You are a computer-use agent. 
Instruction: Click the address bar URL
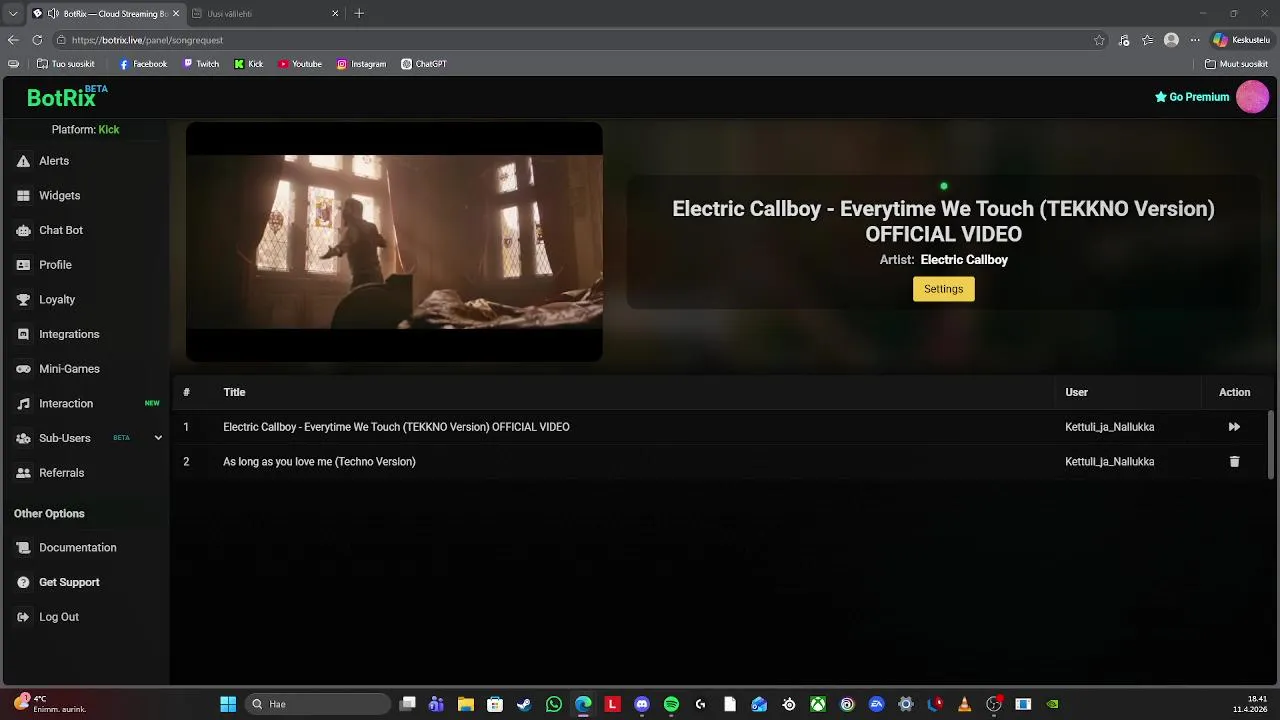tap(147, 40)
